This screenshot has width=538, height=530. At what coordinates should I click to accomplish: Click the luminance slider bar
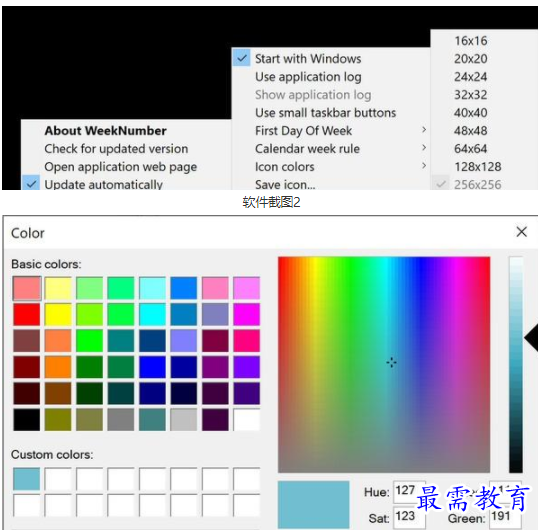[516, 364]
